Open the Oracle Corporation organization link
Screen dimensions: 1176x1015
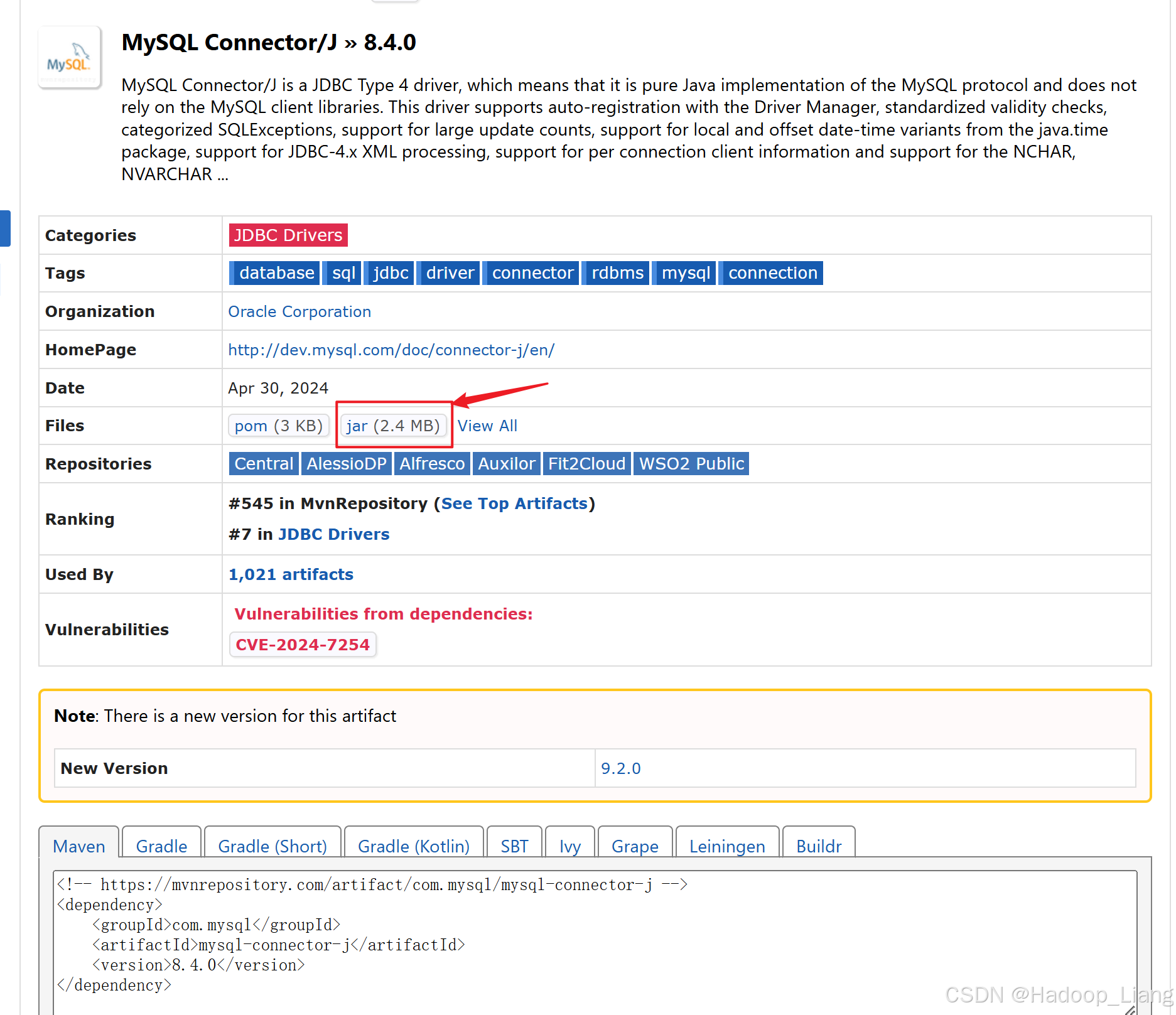click(299, 311)
